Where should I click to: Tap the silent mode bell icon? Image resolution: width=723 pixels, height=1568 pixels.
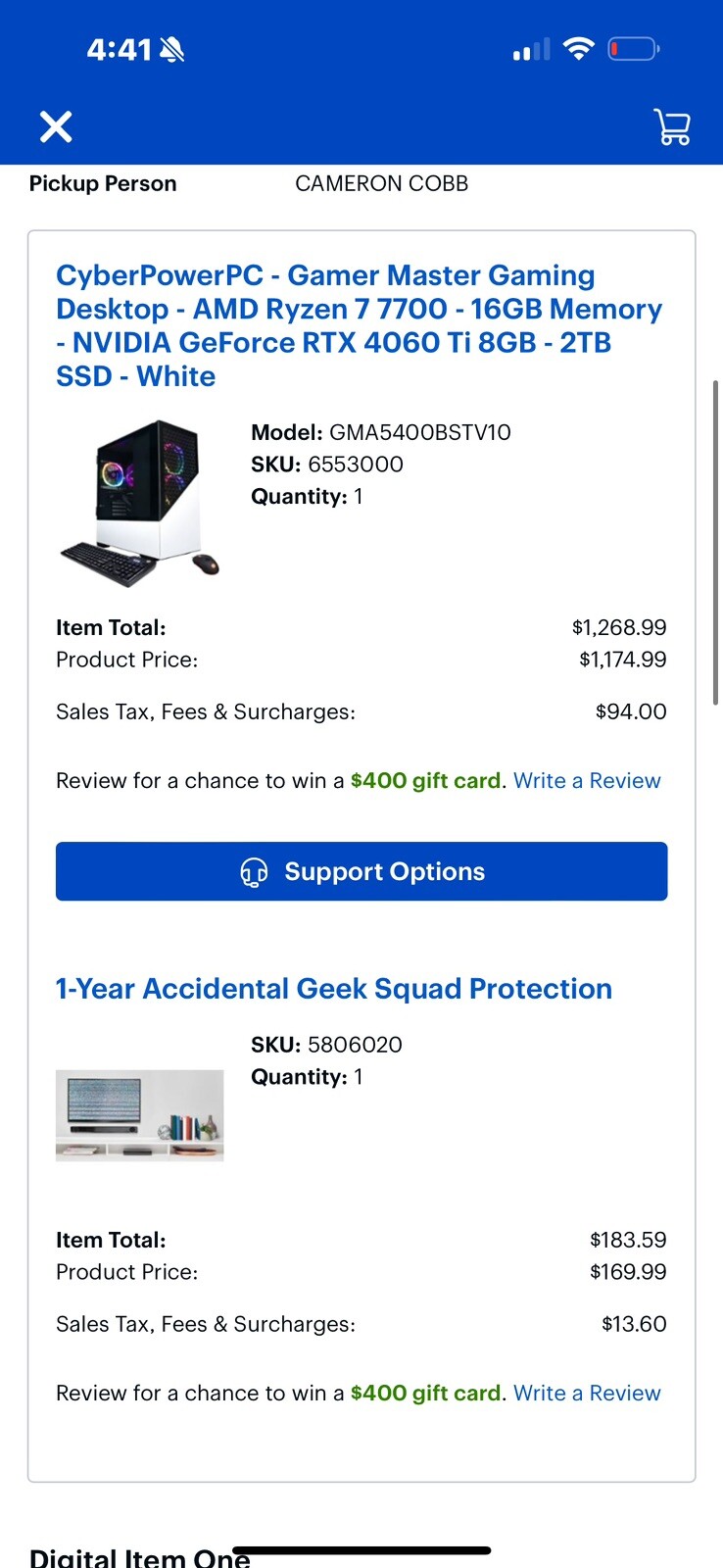pos(172,49)
